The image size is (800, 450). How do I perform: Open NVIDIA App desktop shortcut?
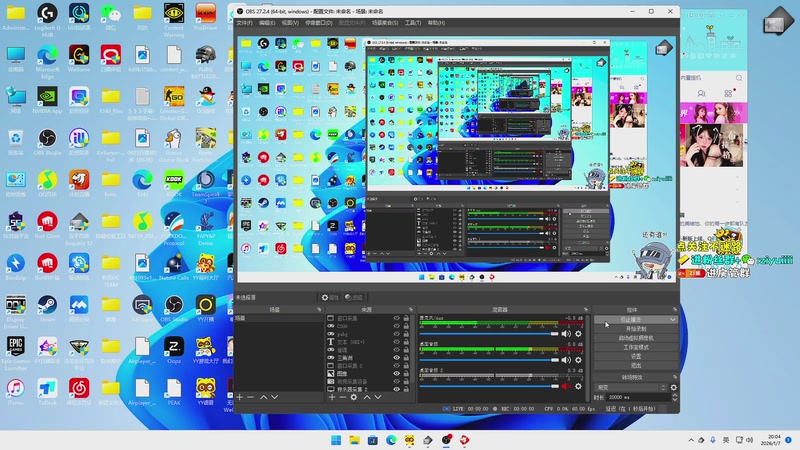(x=47, y=100)
